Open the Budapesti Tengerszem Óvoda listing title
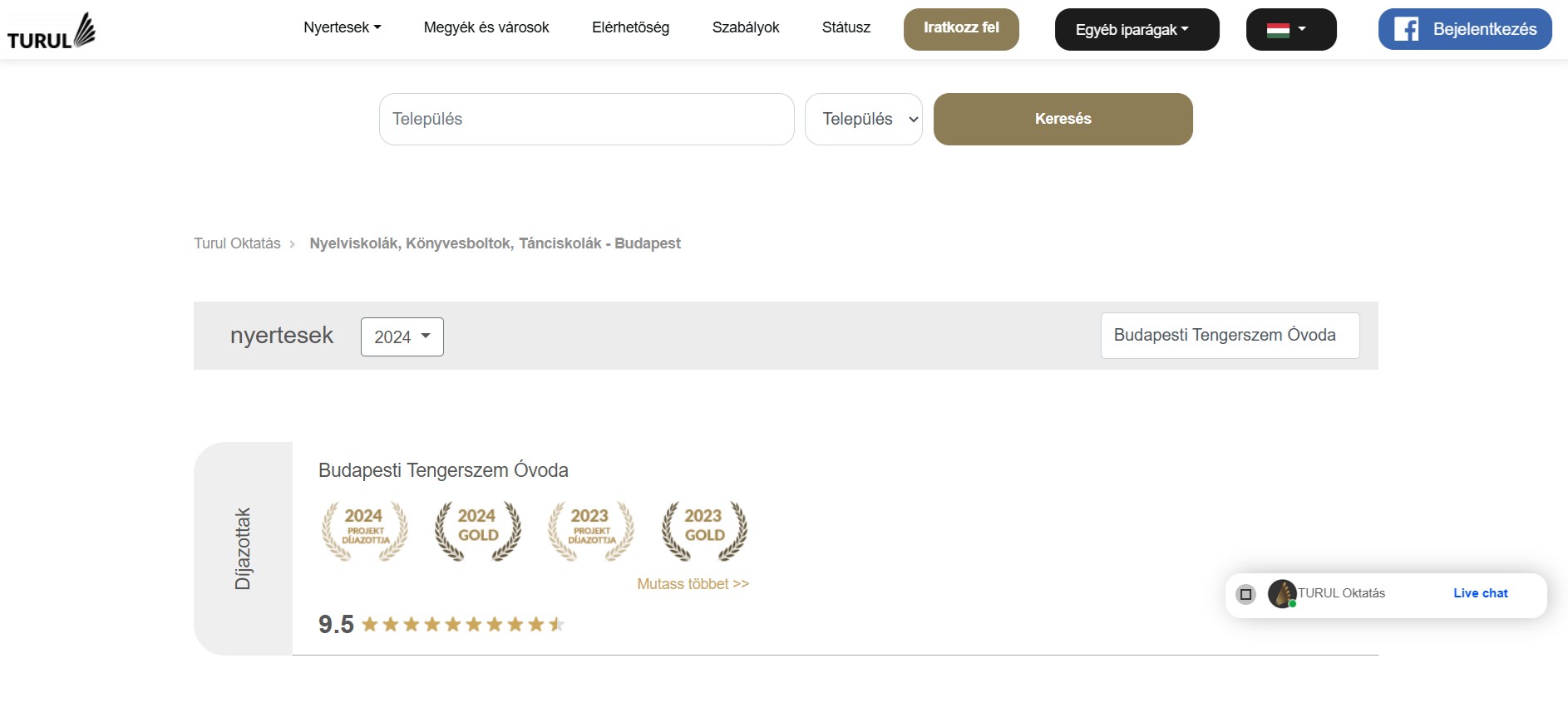The image size is (1568, 722). click(443, 470)
